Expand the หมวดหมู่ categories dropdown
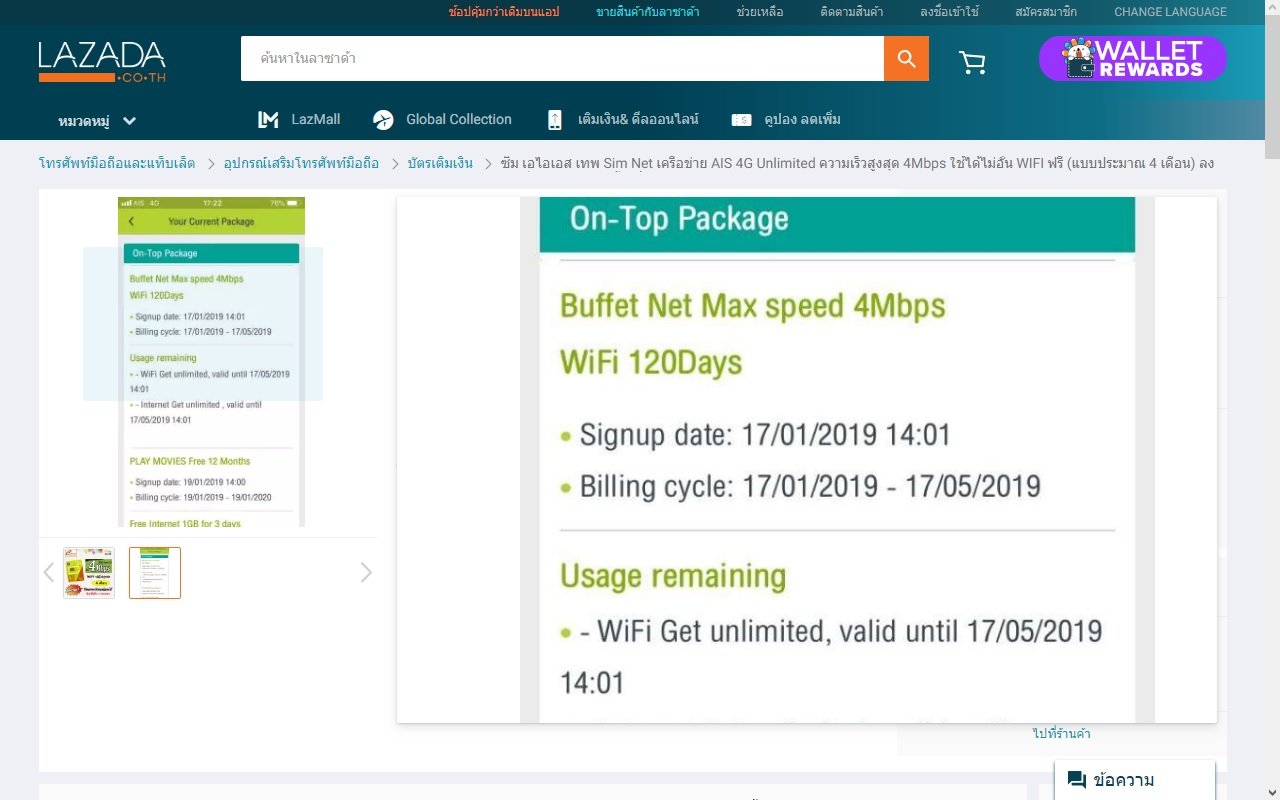The width and height of the screenshot is (1280, 800). coord(97,121)
